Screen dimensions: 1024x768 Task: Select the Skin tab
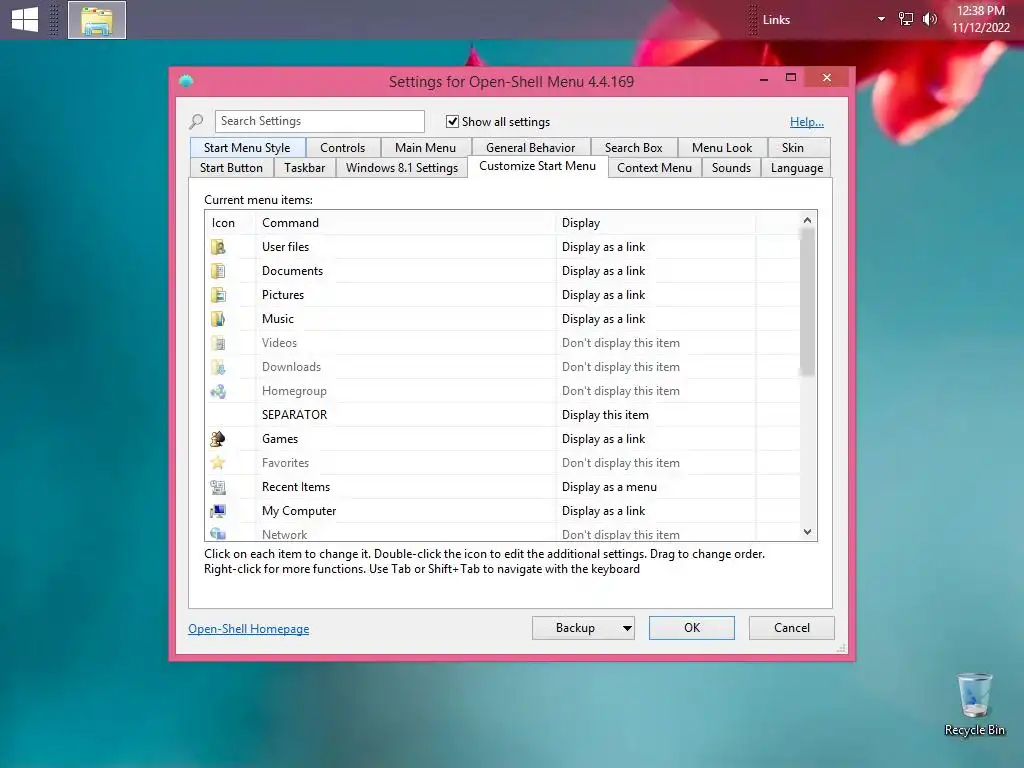pyautogui.click(x=792, y=148)
